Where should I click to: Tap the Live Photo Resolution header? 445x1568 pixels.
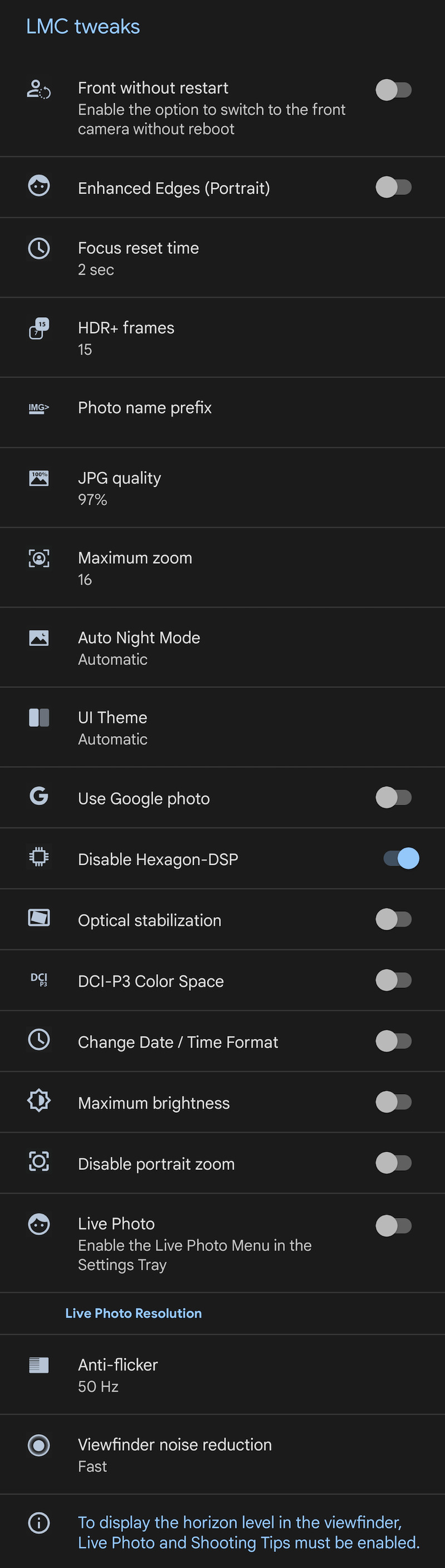(133, 1313)
